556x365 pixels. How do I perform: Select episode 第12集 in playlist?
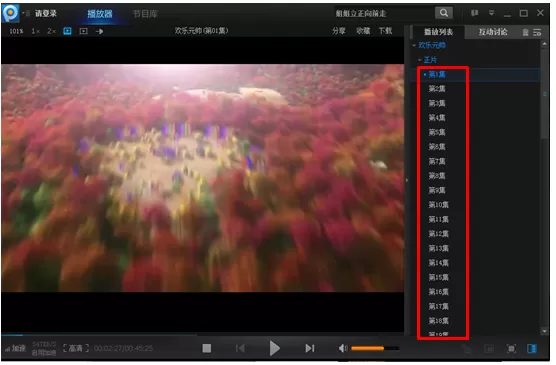pos(439,234)
